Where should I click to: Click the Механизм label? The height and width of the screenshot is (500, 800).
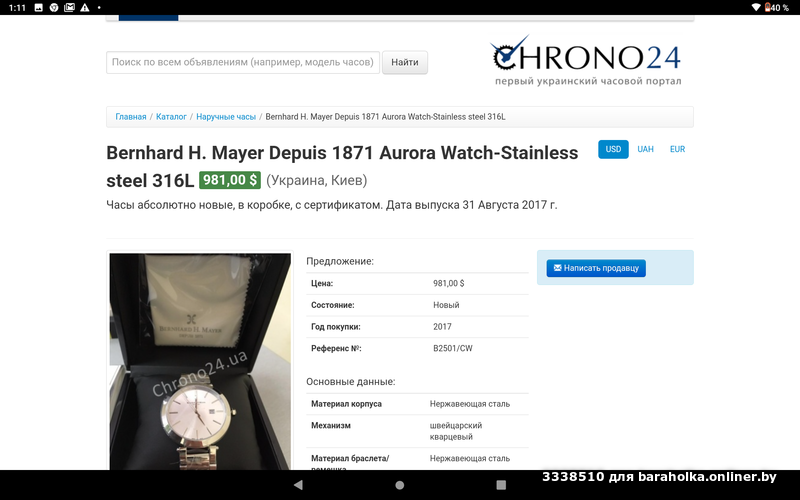click(331, 426)
